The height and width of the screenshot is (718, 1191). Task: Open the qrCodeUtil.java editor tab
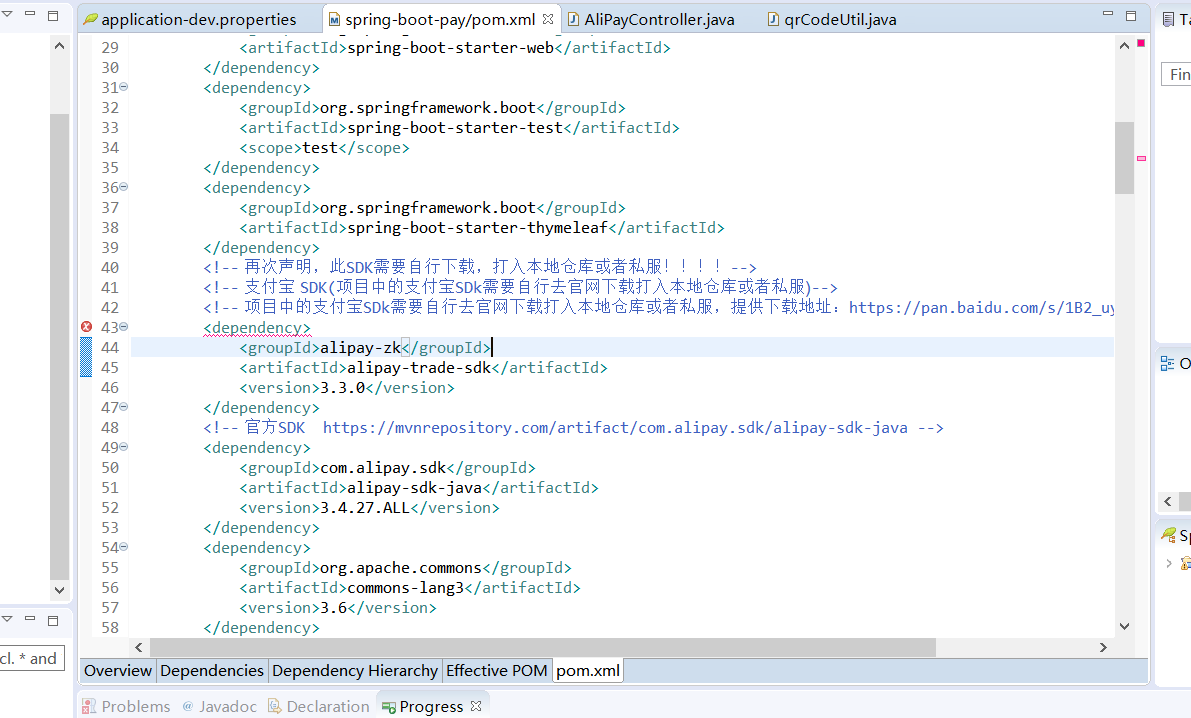pyautogui.click(x=832, y=19)
